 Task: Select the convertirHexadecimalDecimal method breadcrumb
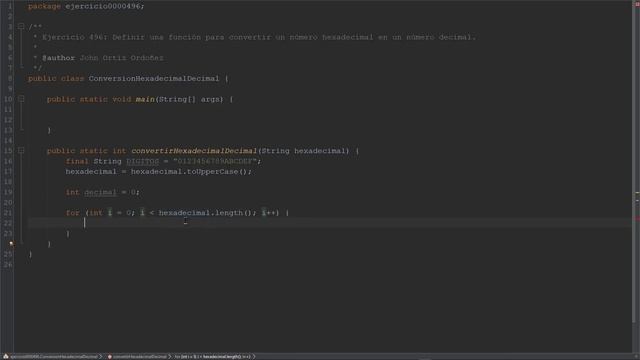coord(140,356)
